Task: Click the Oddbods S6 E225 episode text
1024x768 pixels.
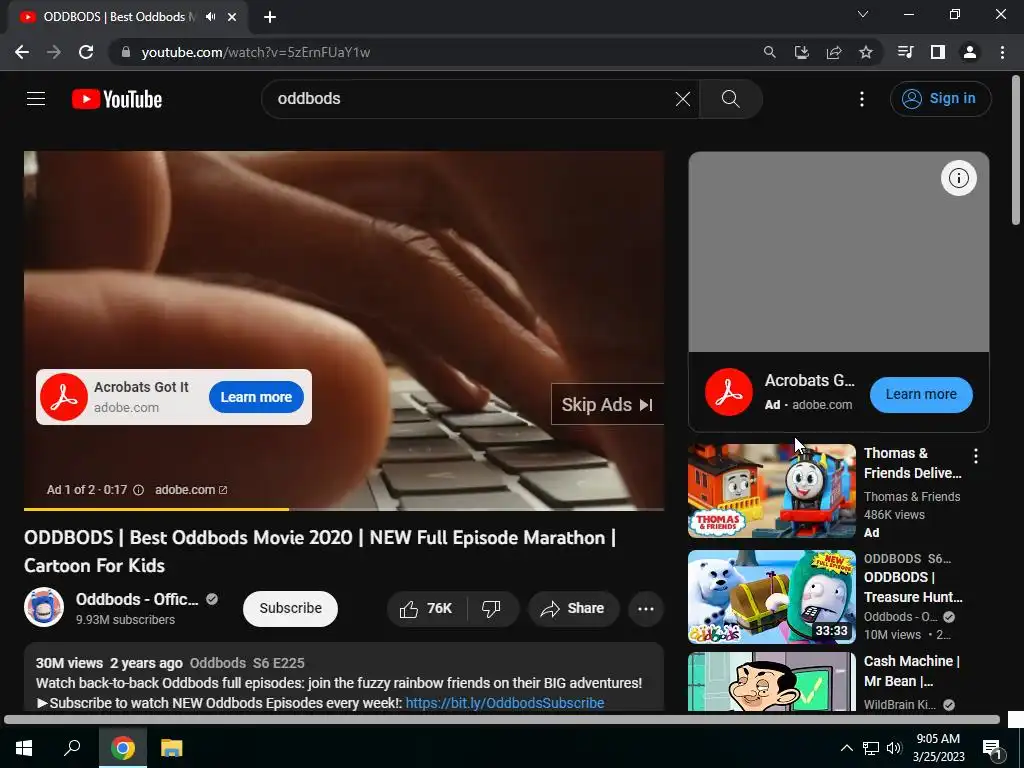Action: click(x=247, y=663)
